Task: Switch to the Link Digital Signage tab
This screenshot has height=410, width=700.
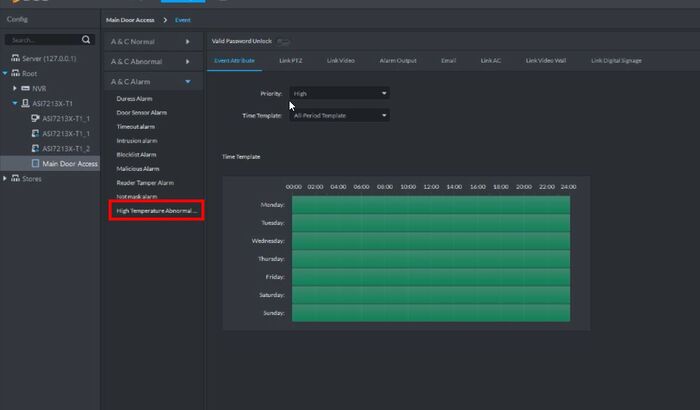Action: pos(616,60)
